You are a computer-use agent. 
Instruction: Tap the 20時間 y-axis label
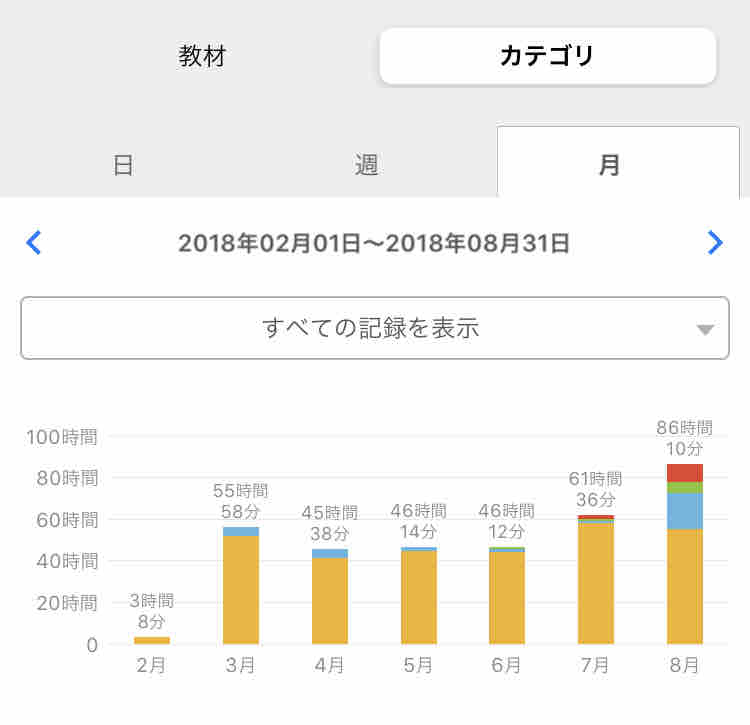[x=67, y=603]
